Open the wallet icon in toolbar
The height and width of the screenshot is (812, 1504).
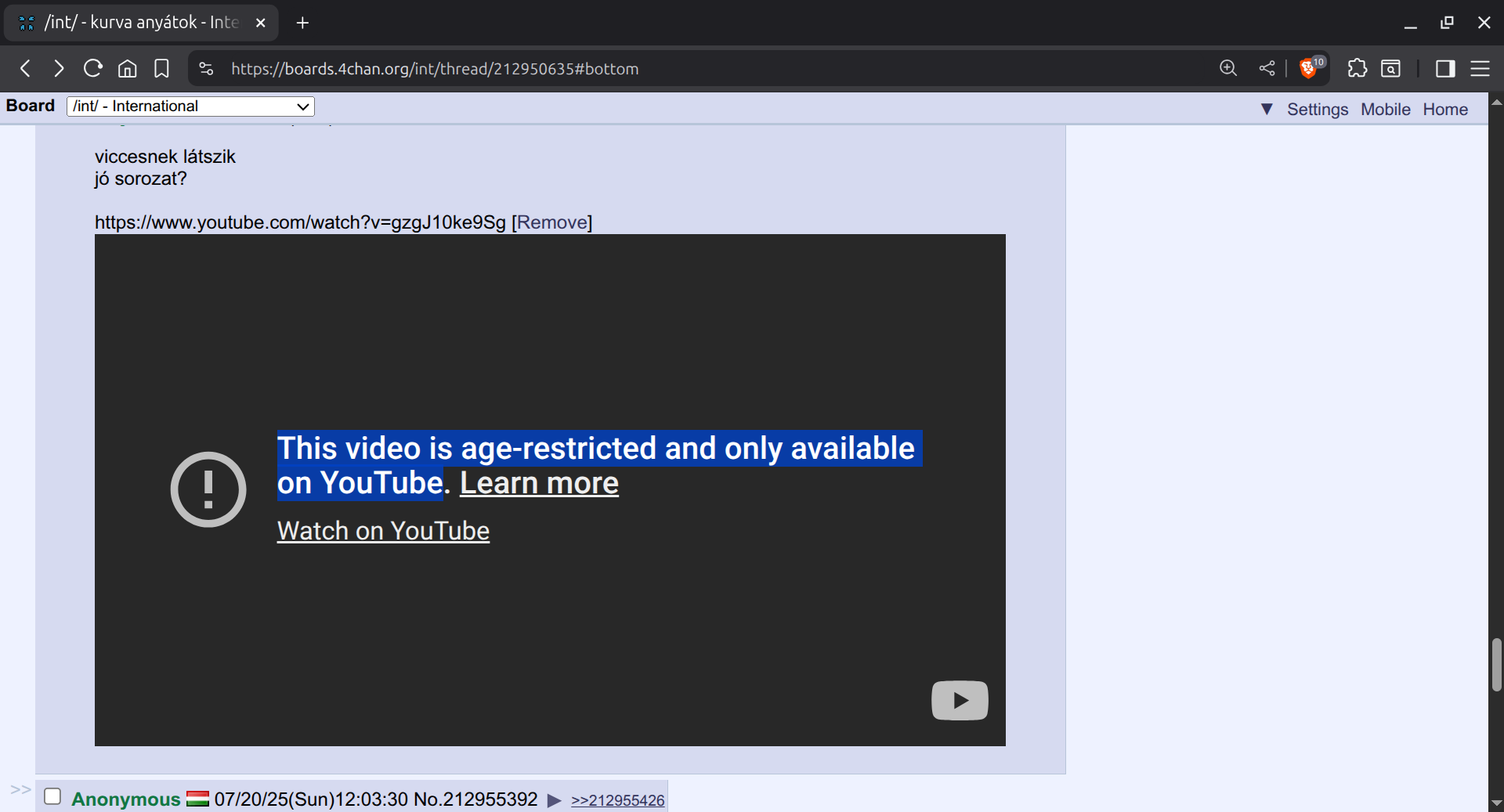(1391, 69)
